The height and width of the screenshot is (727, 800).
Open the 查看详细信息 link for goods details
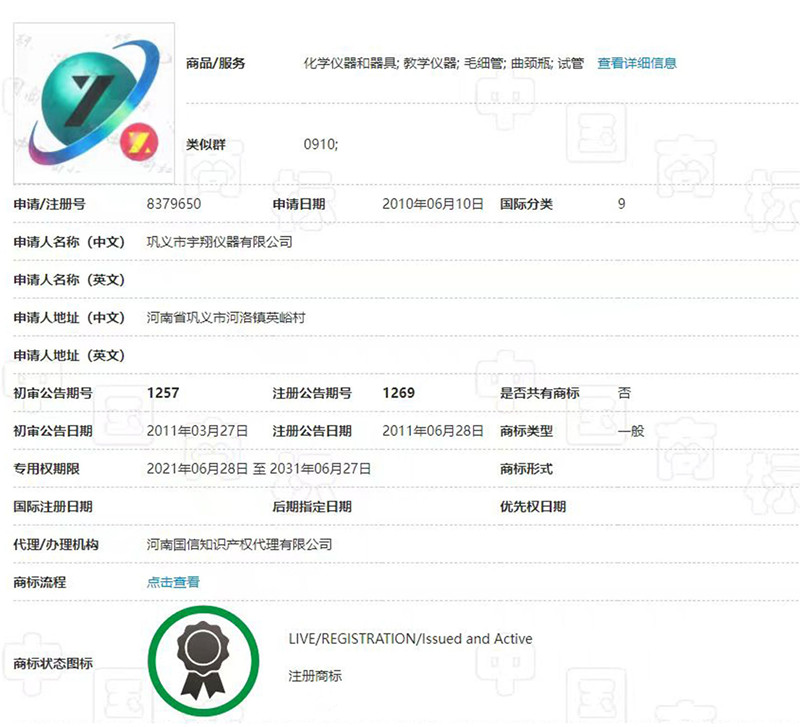click(x=637, y=63)
